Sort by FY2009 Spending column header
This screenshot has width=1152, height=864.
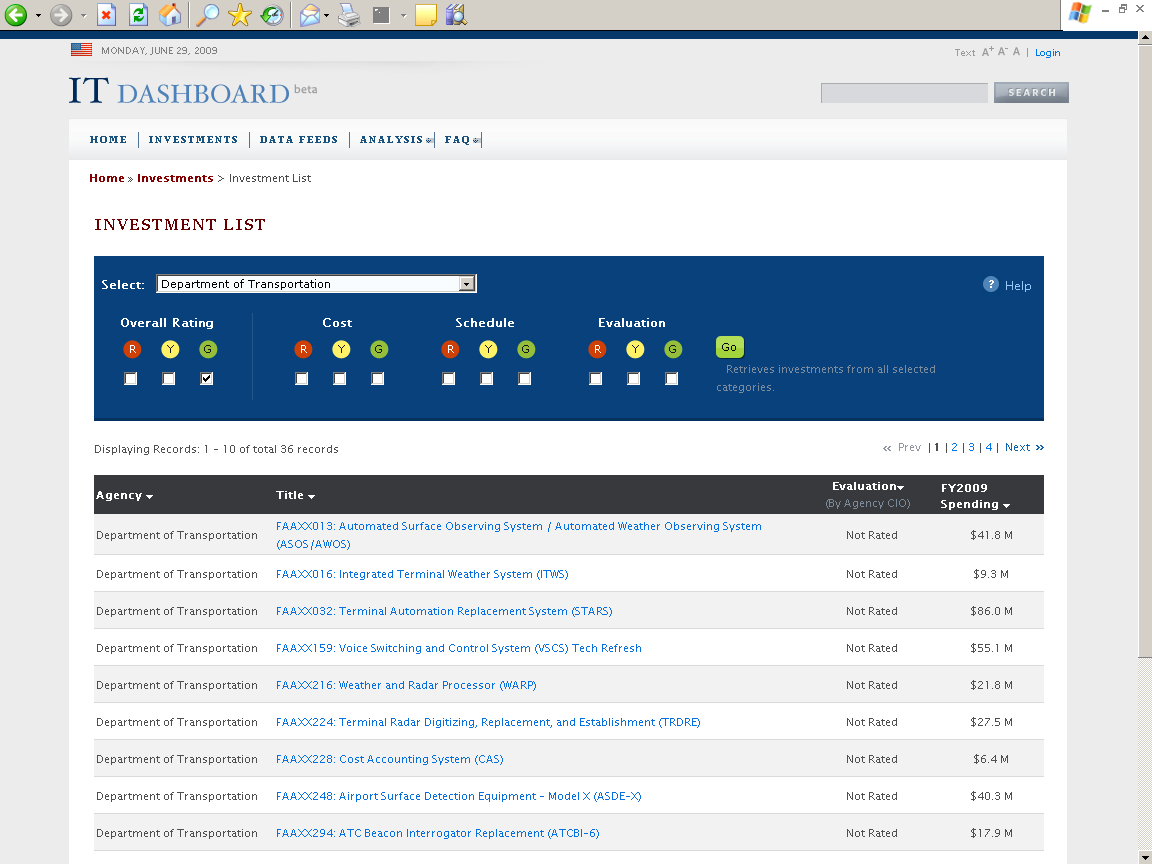pyautogui.click(x=975, y=496)
